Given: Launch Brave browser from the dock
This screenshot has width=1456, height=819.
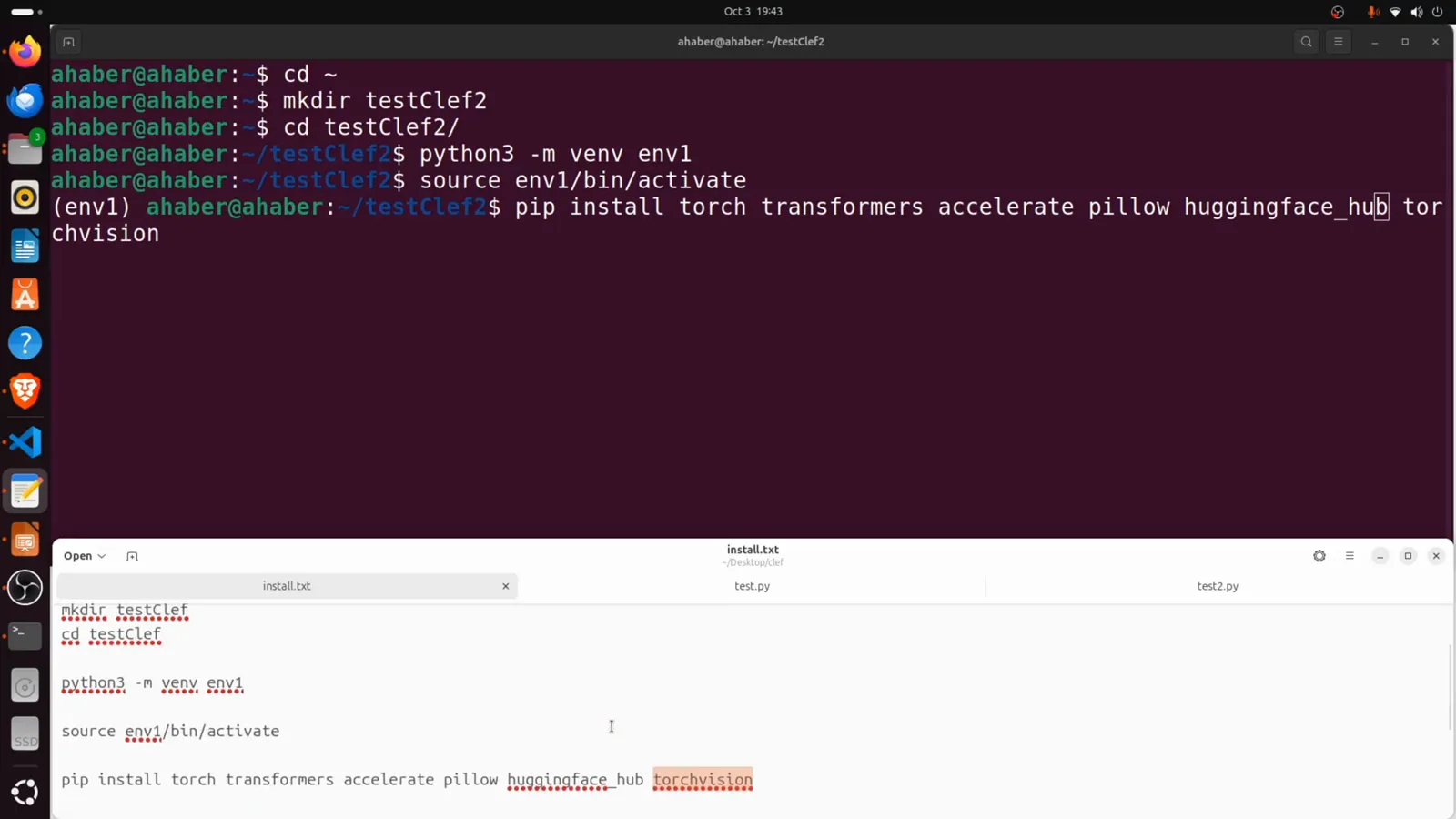Looking at the screenshot, I should pyautogui.click(x=25, y=391).
